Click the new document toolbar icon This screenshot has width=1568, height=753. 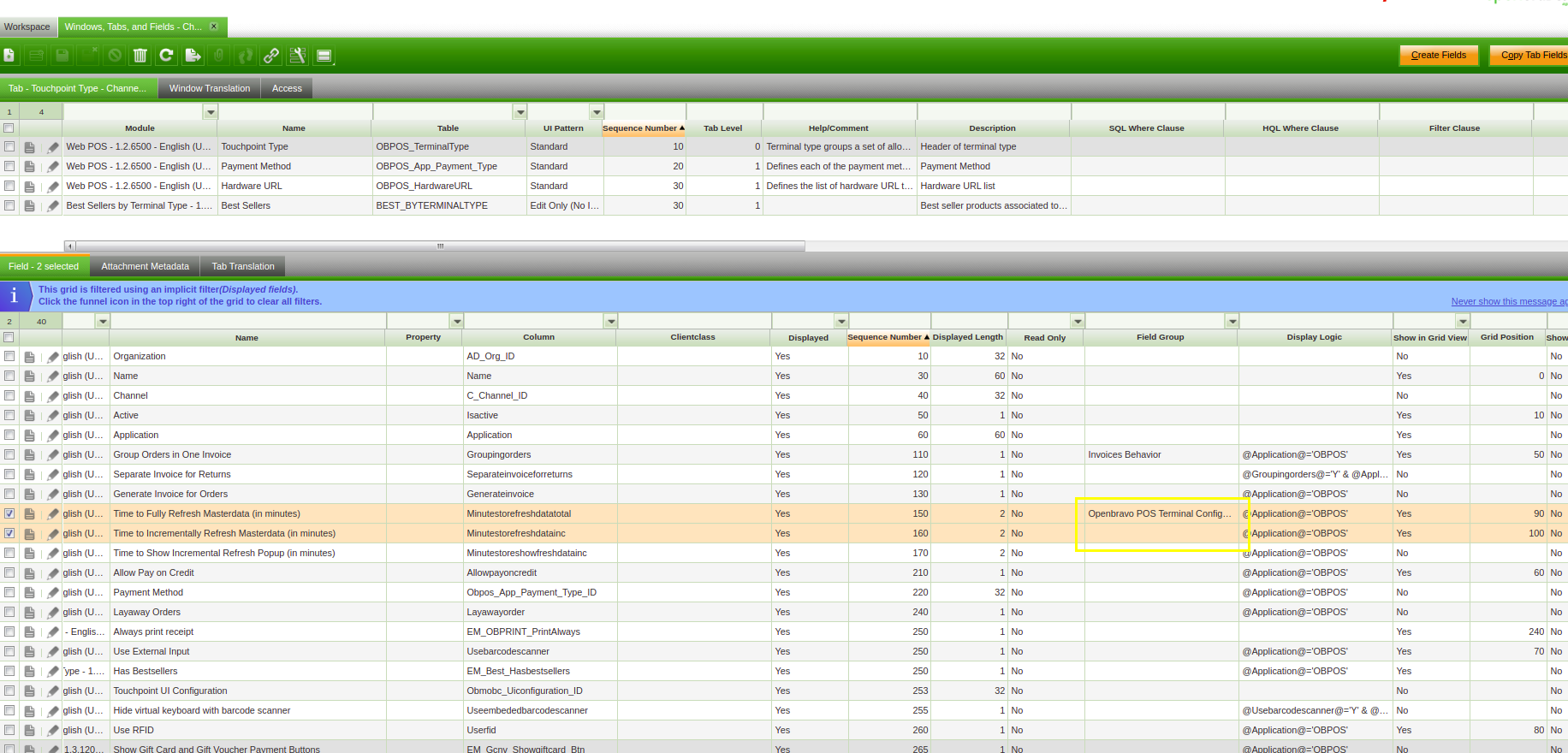9,56
